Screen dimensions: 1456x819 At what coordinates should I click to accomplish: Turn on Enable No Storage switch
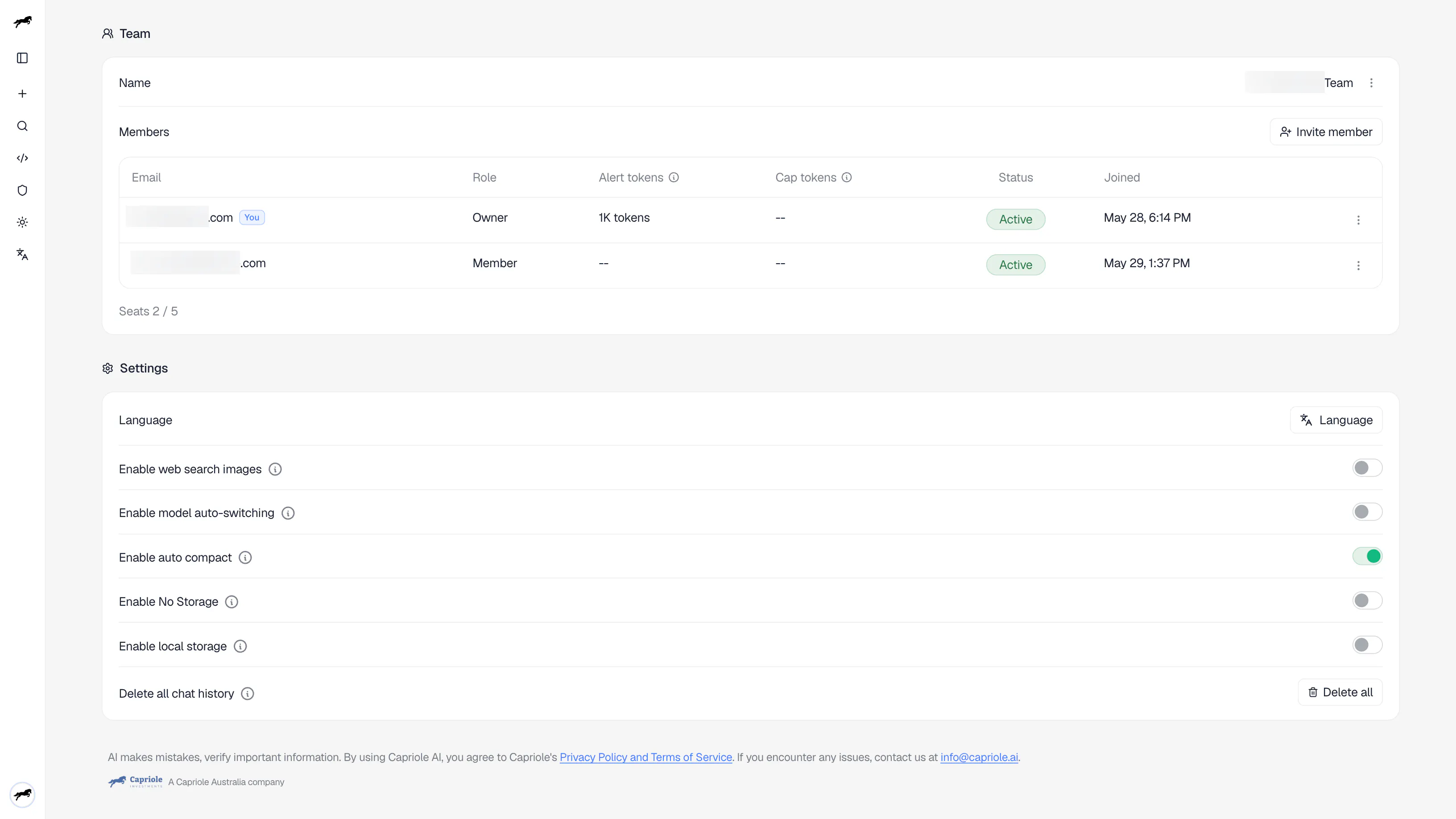1367,601
